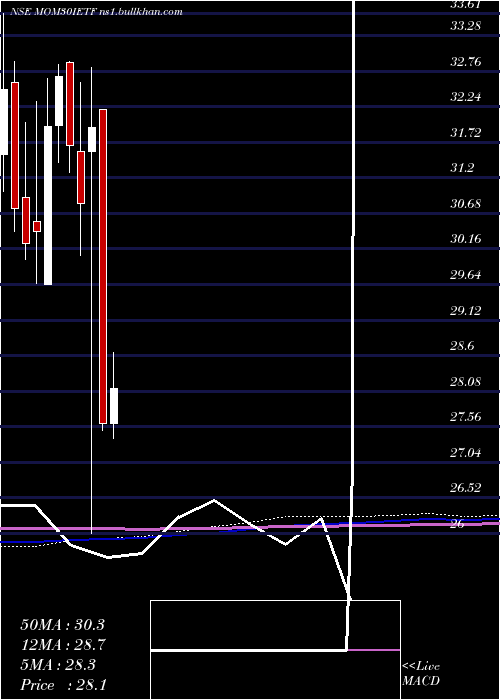
Task: Click the <<Live MACD label
Action: [x=421, y=674]
